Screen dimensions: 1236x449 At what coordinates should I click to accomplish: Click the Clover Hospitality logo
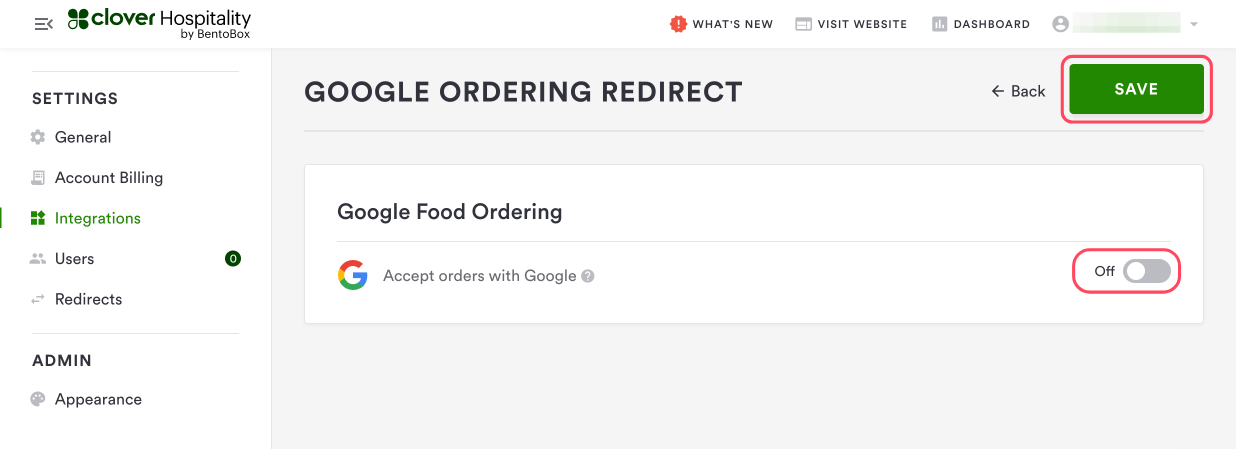(x=159, y=24)
